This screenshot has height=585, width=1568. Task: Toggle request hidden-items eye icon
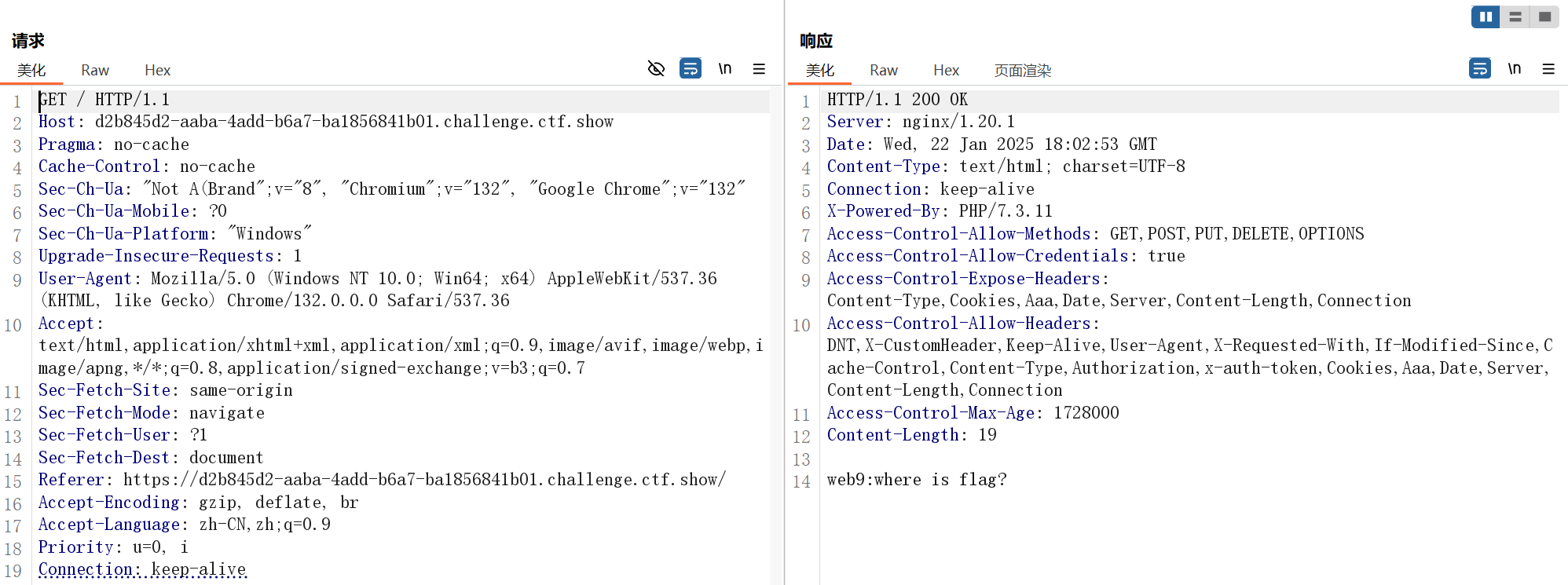656,69
